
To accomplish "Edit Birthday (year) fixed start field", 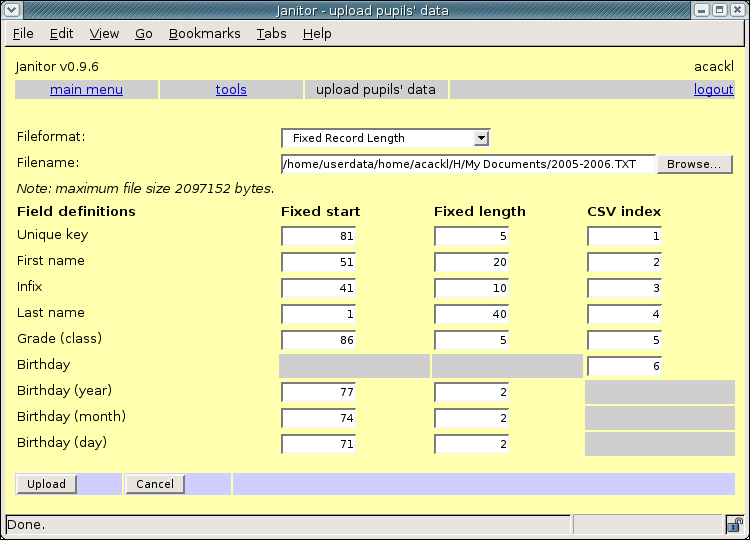I will pyautogui.click(x=319, y=392).
